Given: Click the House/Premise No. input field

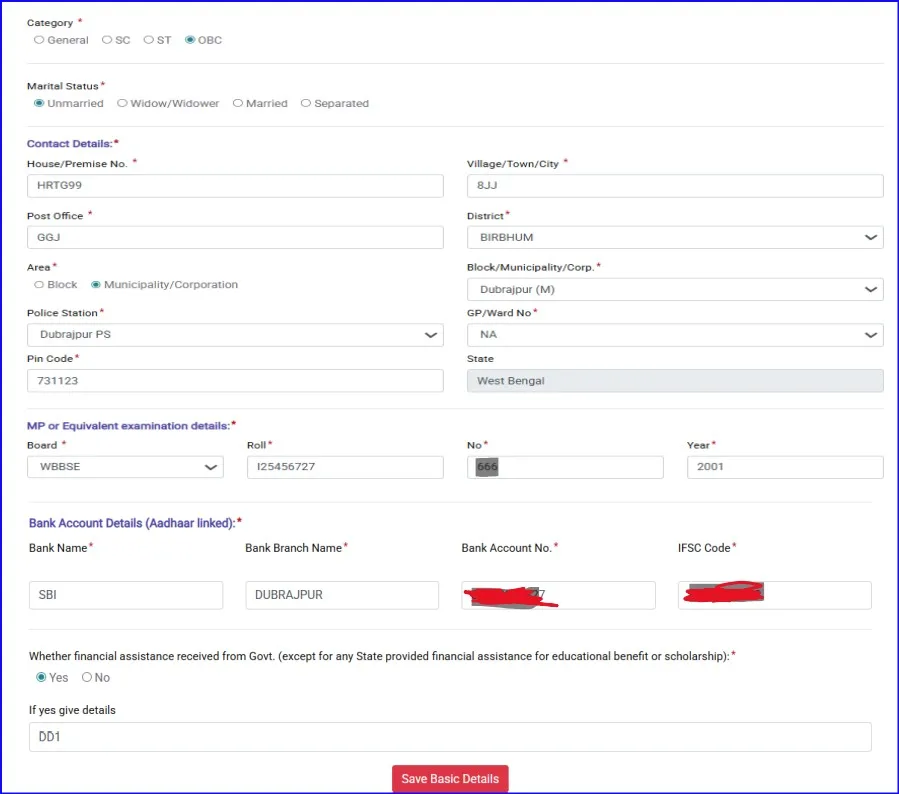Looking at the screenshot, I should point(234,186).
